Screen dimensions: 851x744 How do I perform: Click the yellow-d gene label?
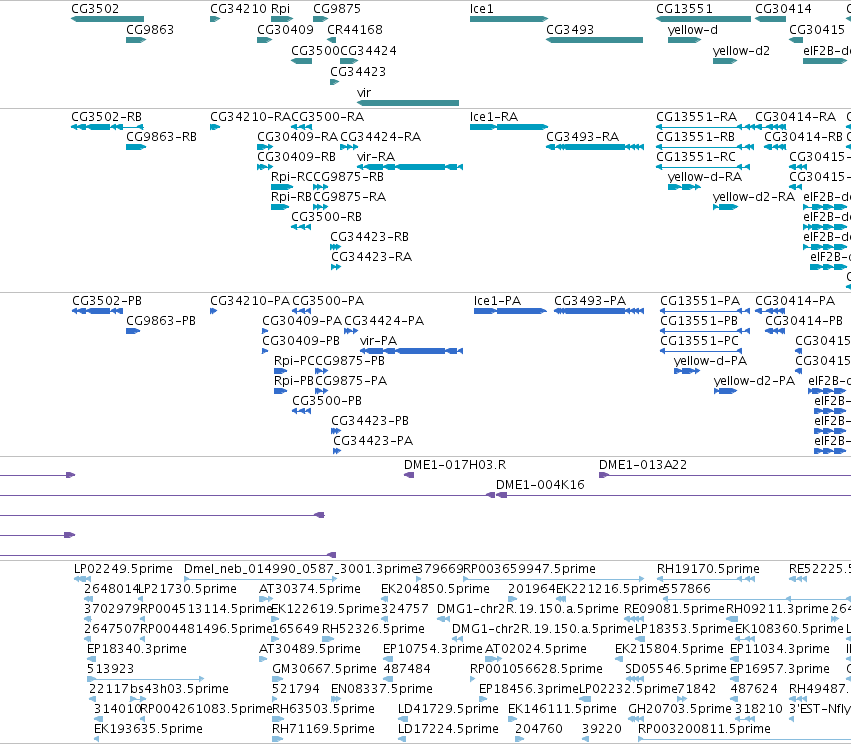(x=693, y=30)
